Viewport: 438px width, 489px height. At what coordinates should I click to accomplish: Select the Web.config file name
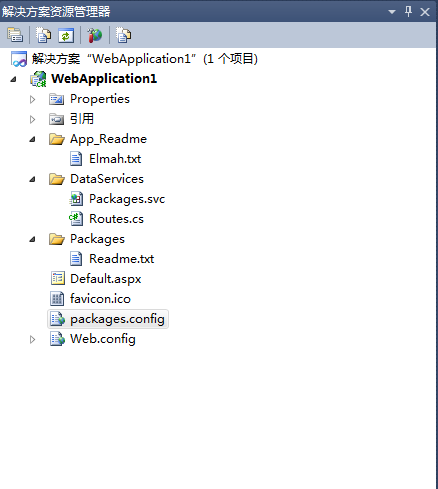pyautogui.click(x=103, y=339)
